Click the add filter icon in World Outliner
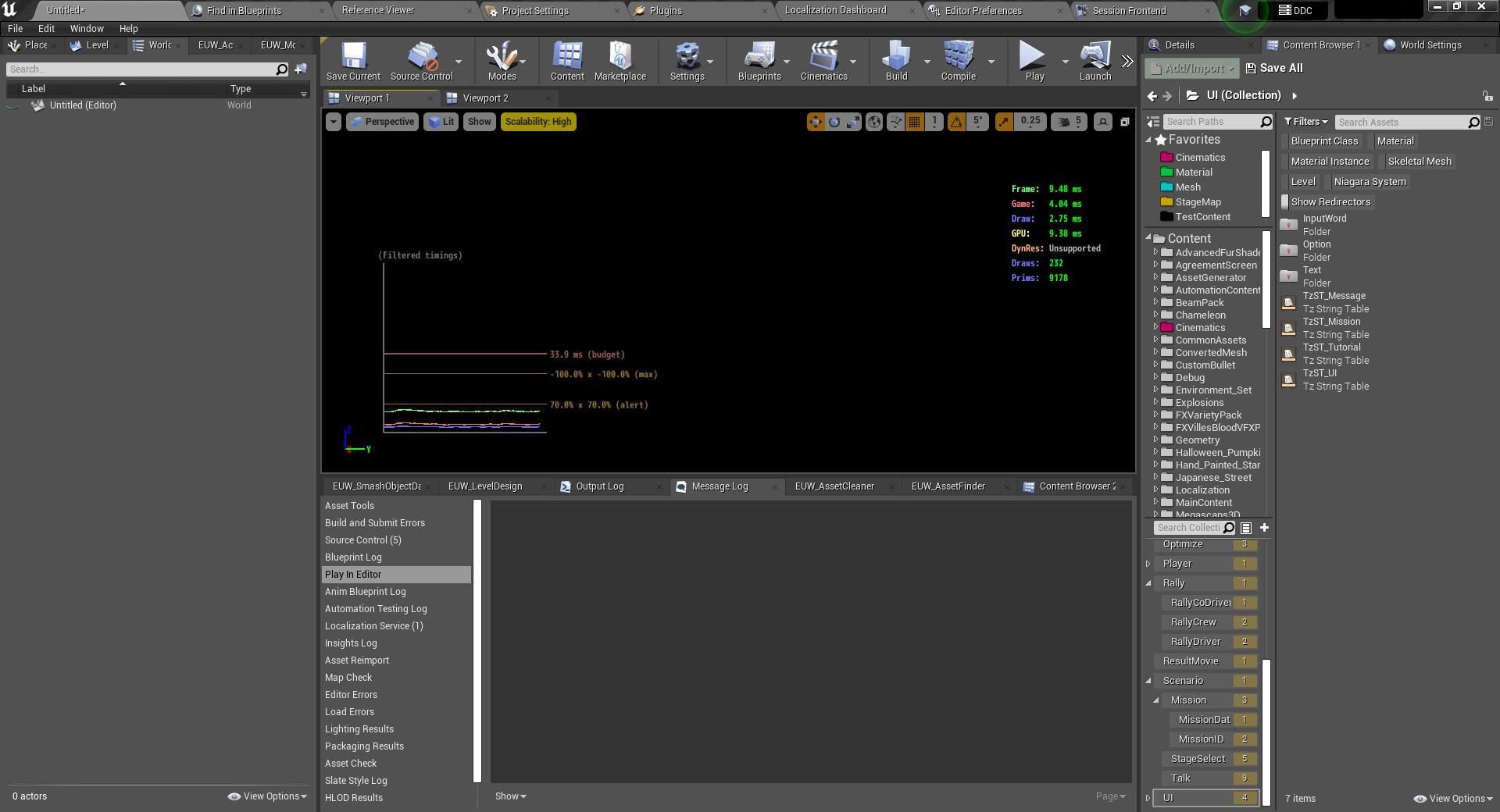The width and height of the screenshot is (1500, 812). [x=301, y=69]
